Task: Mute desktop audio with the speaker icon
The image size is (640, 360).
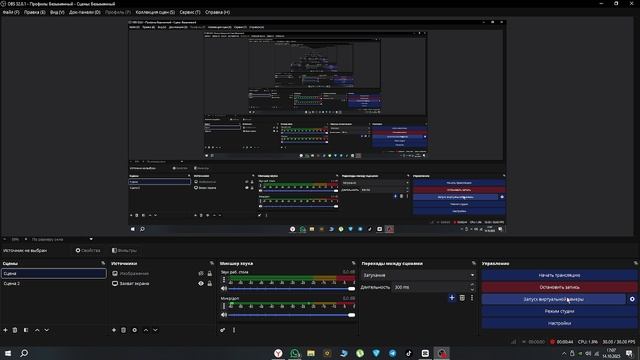Action: [x=224, y=289]
